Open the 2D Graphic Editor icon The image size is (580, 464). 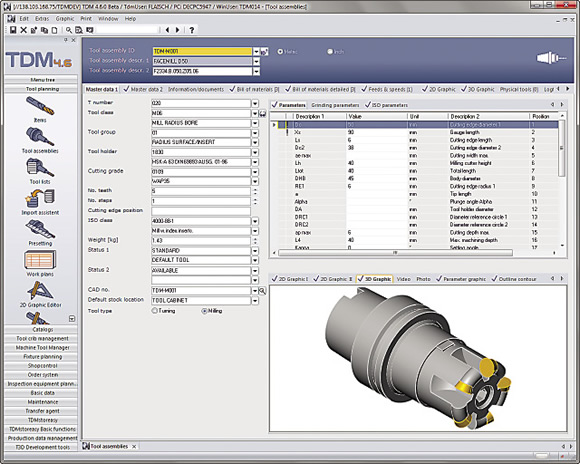(40, 291)
